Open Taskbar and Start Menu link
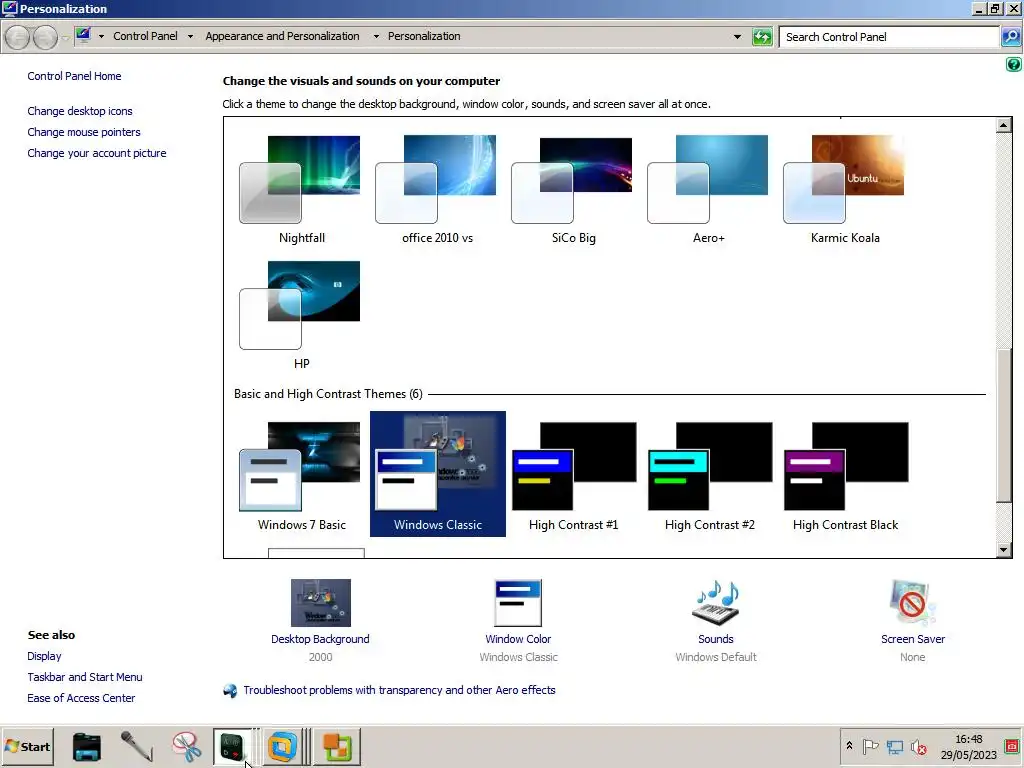Screen dimensions: 1024x768 [85, 677]
